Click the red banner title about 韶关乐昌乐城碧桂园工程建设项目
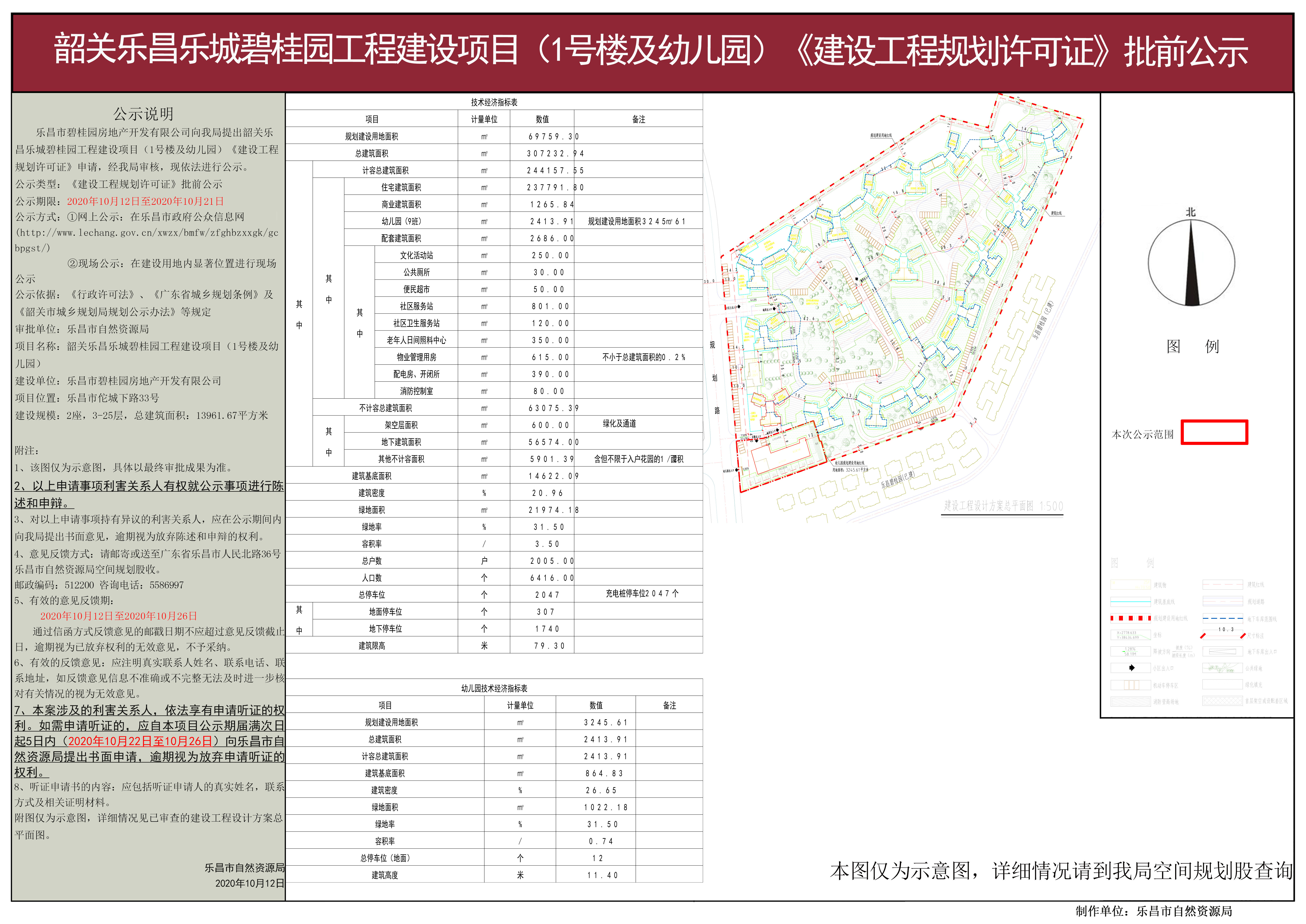 651,50
